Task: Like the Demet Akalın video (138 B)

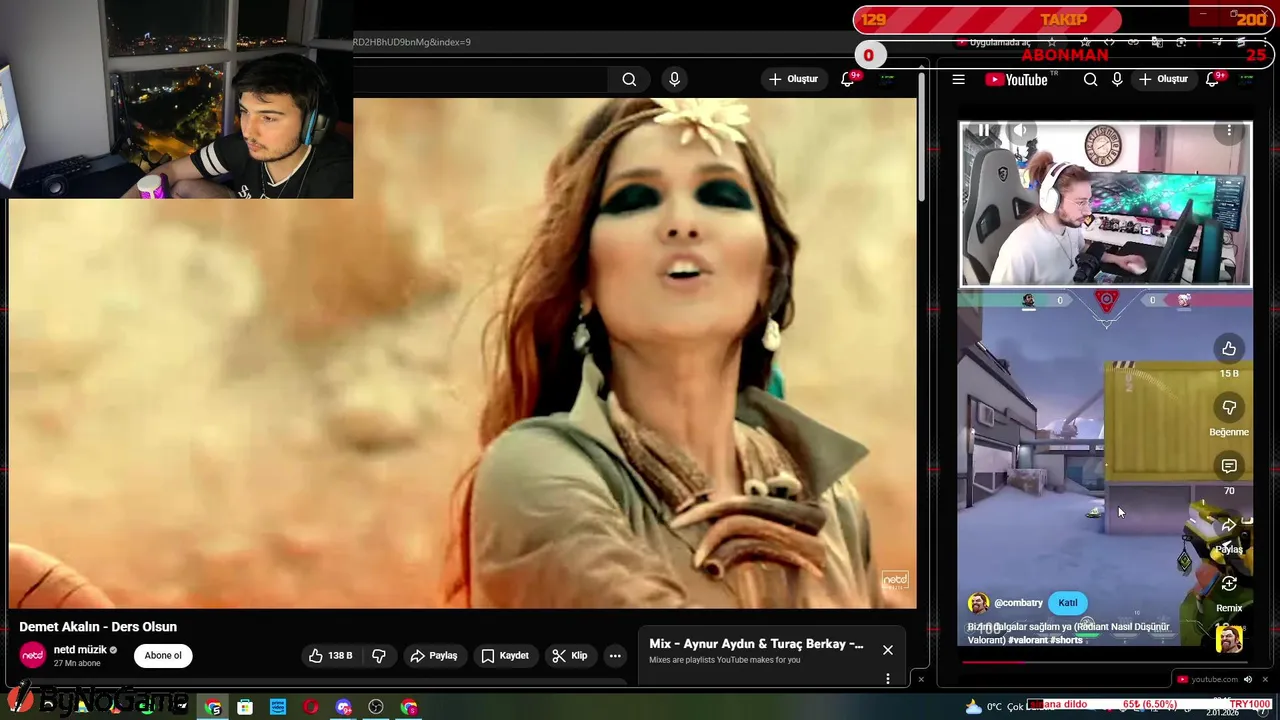Action: click(x=331, y=656)
